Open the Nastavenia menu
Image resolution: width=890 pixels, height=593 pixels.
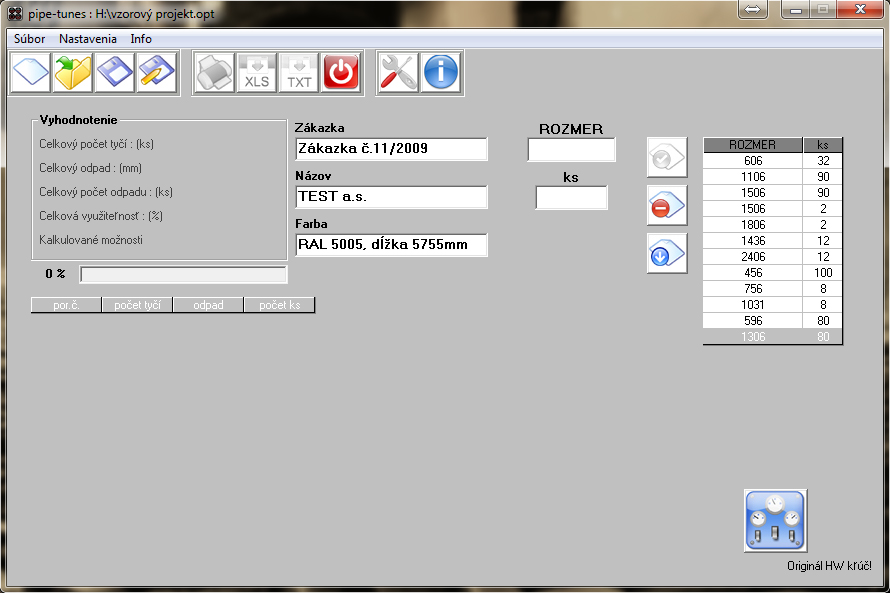coord(88,39)
